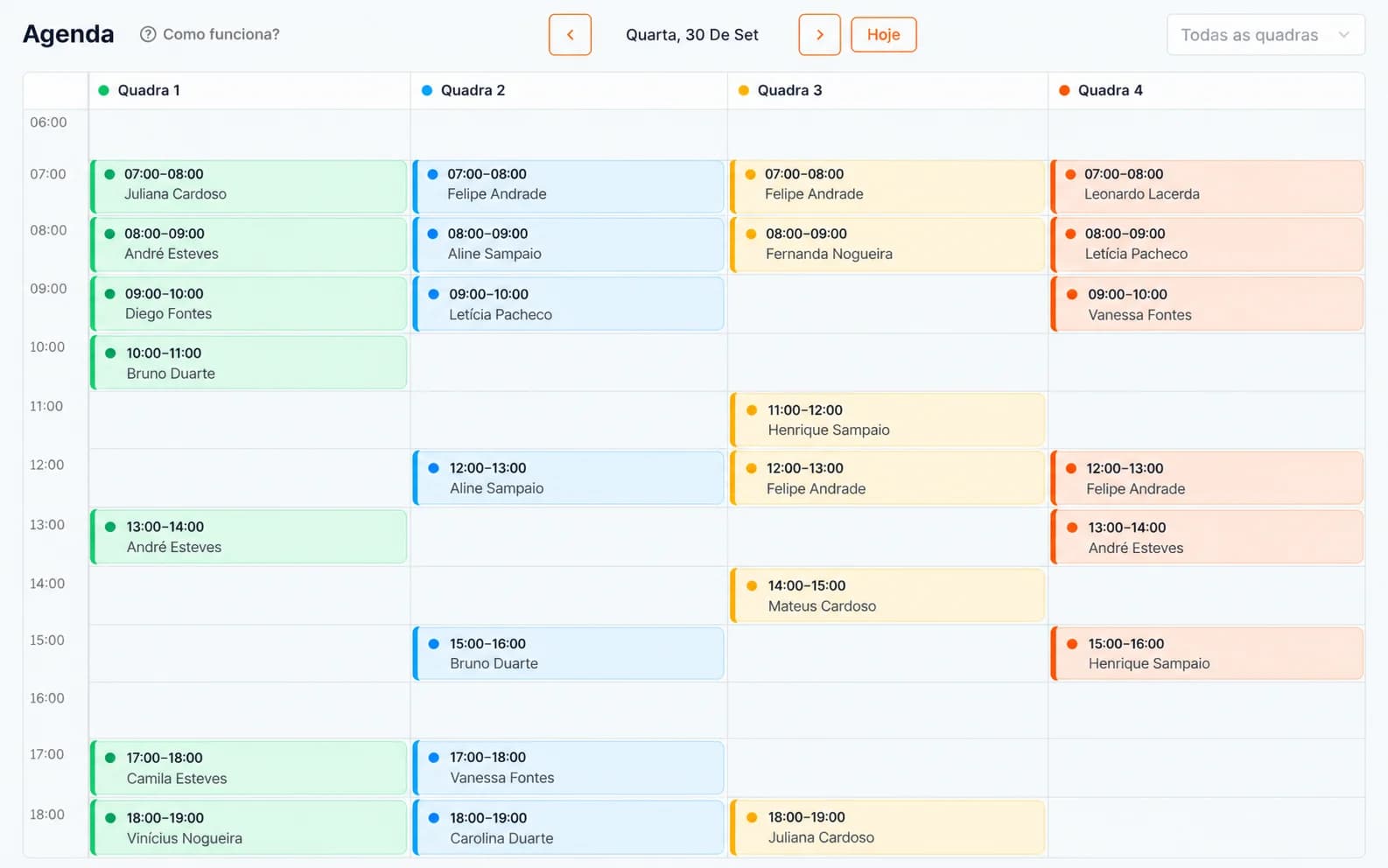Screen dimensions: 1388x868
Task: Select the Quadra 3 column header
Action: click(x=887, y=90)
